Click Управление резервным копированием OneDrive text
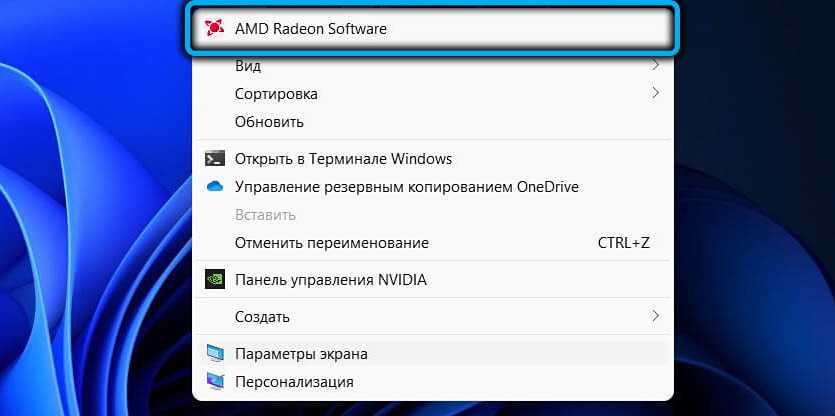 pyautogui.click(x=406, y=187)
